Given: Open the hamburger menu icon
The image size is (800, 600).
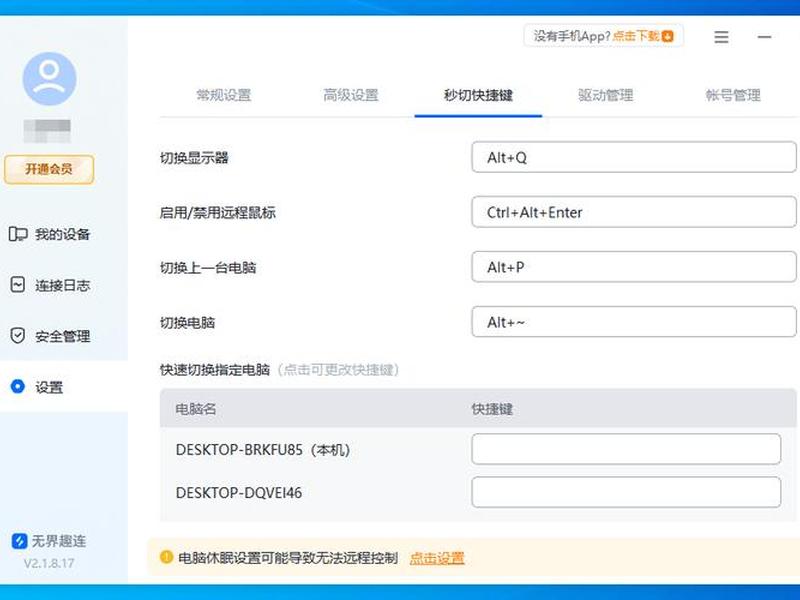Looking at the screenshot, I should [721, 37].
